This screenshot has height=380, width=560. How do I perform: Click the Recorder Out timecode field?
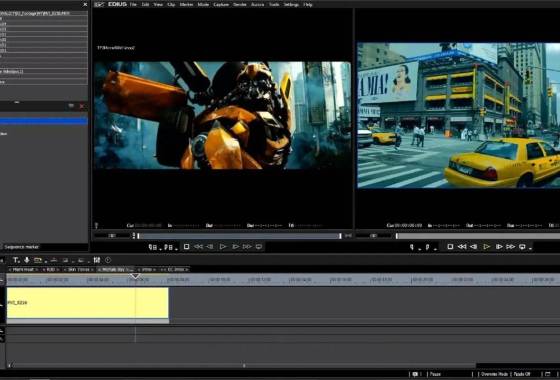484,226
